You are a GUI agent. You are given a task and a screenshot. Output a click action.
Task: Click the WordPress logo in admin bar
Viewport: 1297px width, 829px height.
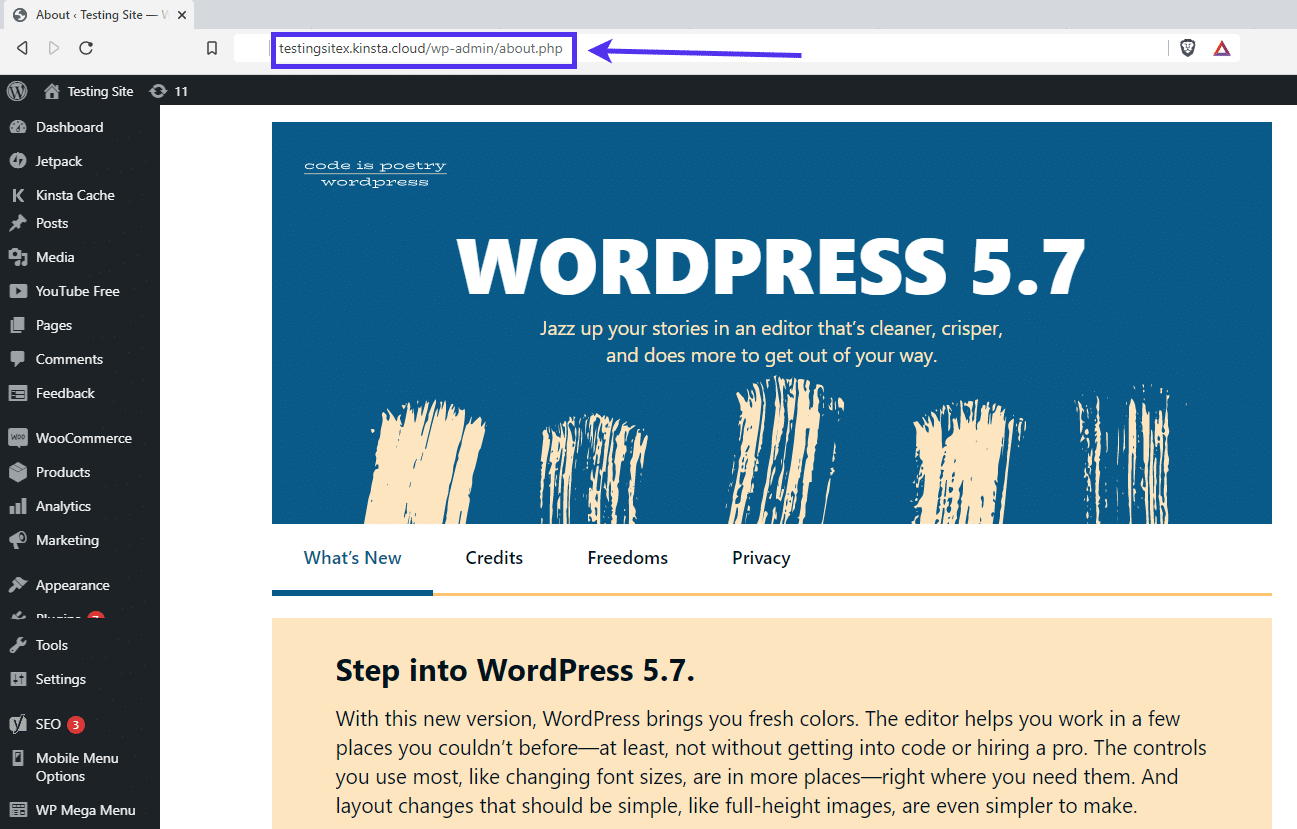[17, 91]
